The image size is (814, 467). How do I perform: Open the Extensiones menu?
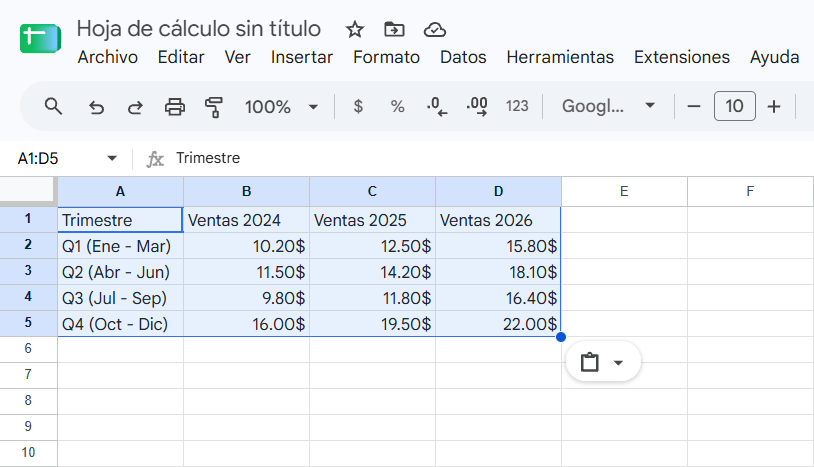tap(682, 57)
